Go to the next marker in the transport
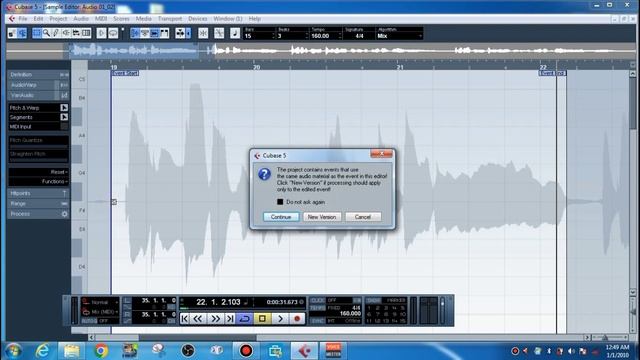The image size is (640, 360). [x=230, y=319]
